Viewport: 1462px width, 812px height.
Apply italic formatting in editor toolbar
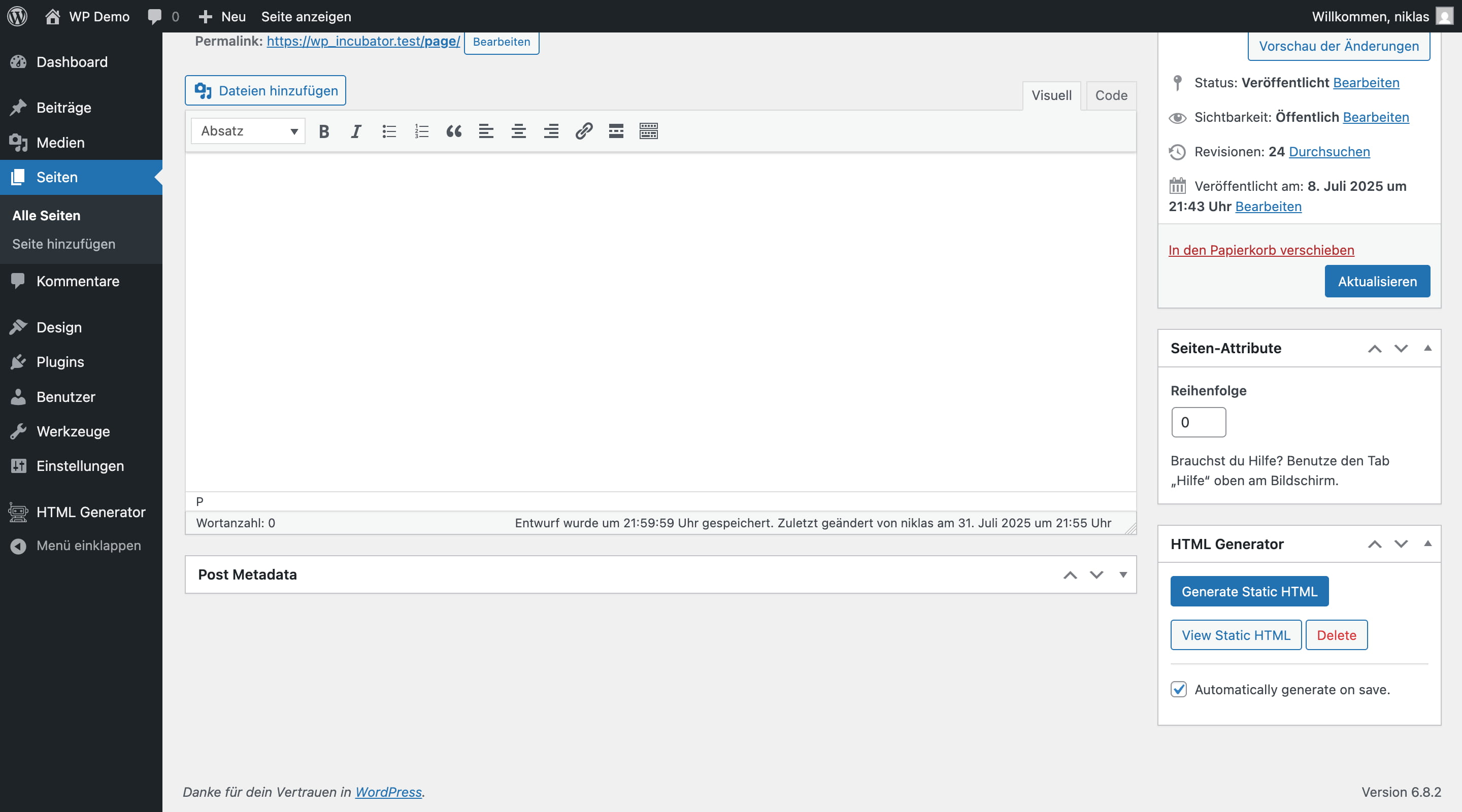pos(356,131)
